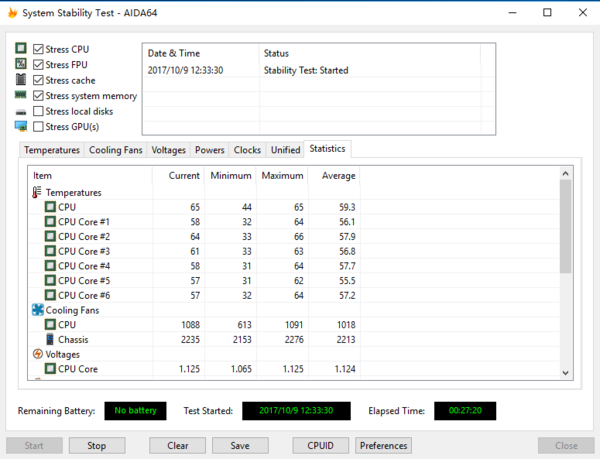600x459 pixels.
Task: Disable the Stress CPU checkbox
Action: coord(38,49)
